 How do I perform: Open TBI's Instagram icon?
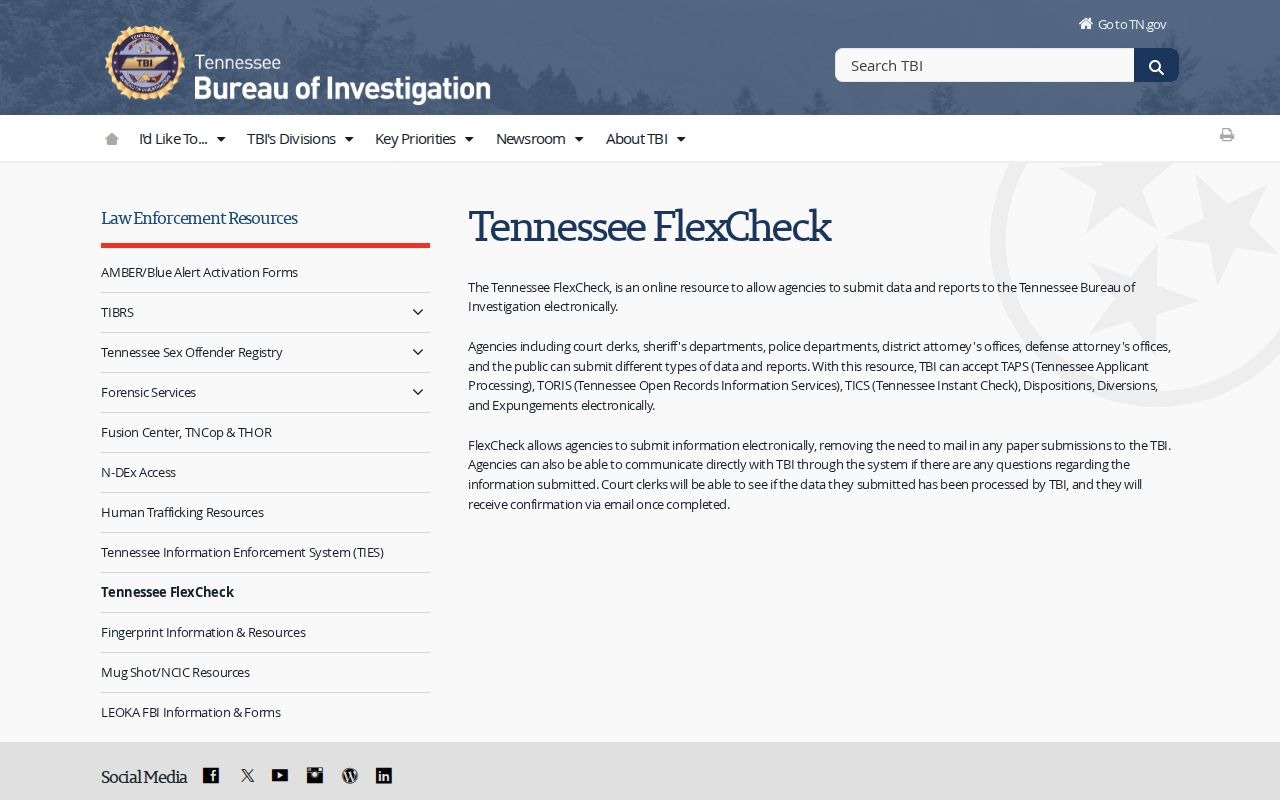point(315,775)
